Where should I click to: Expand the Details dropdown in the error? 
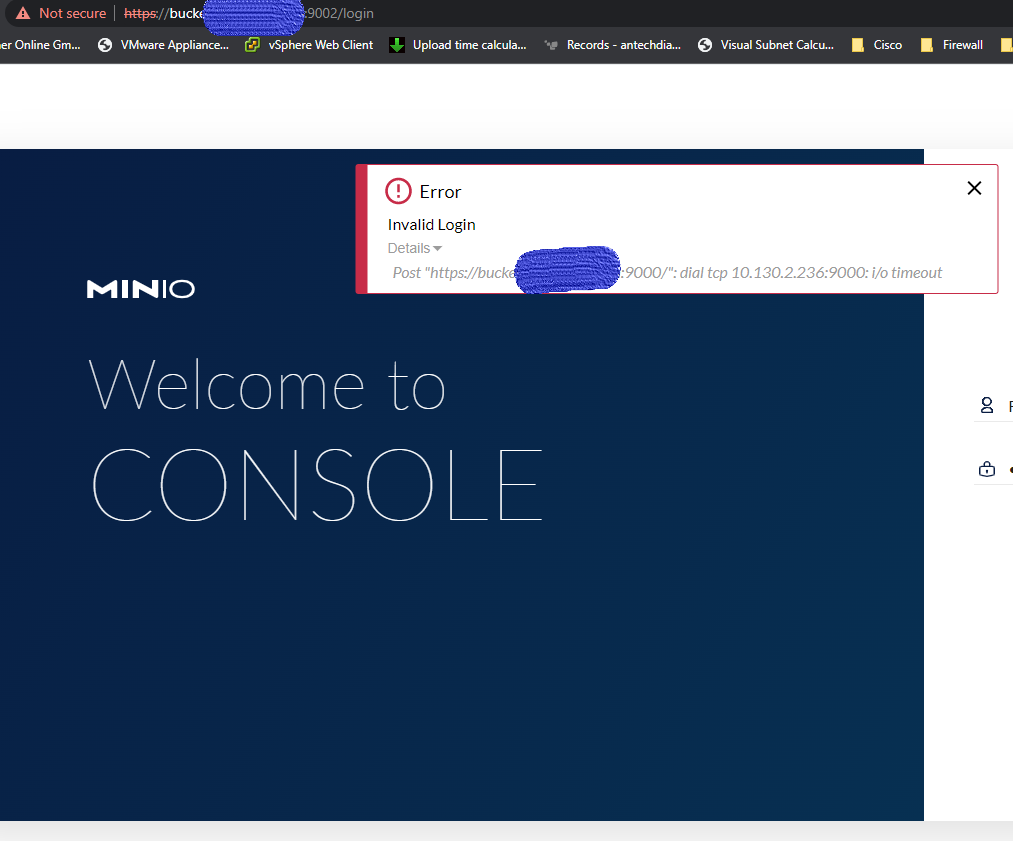(x=414, y=248)
